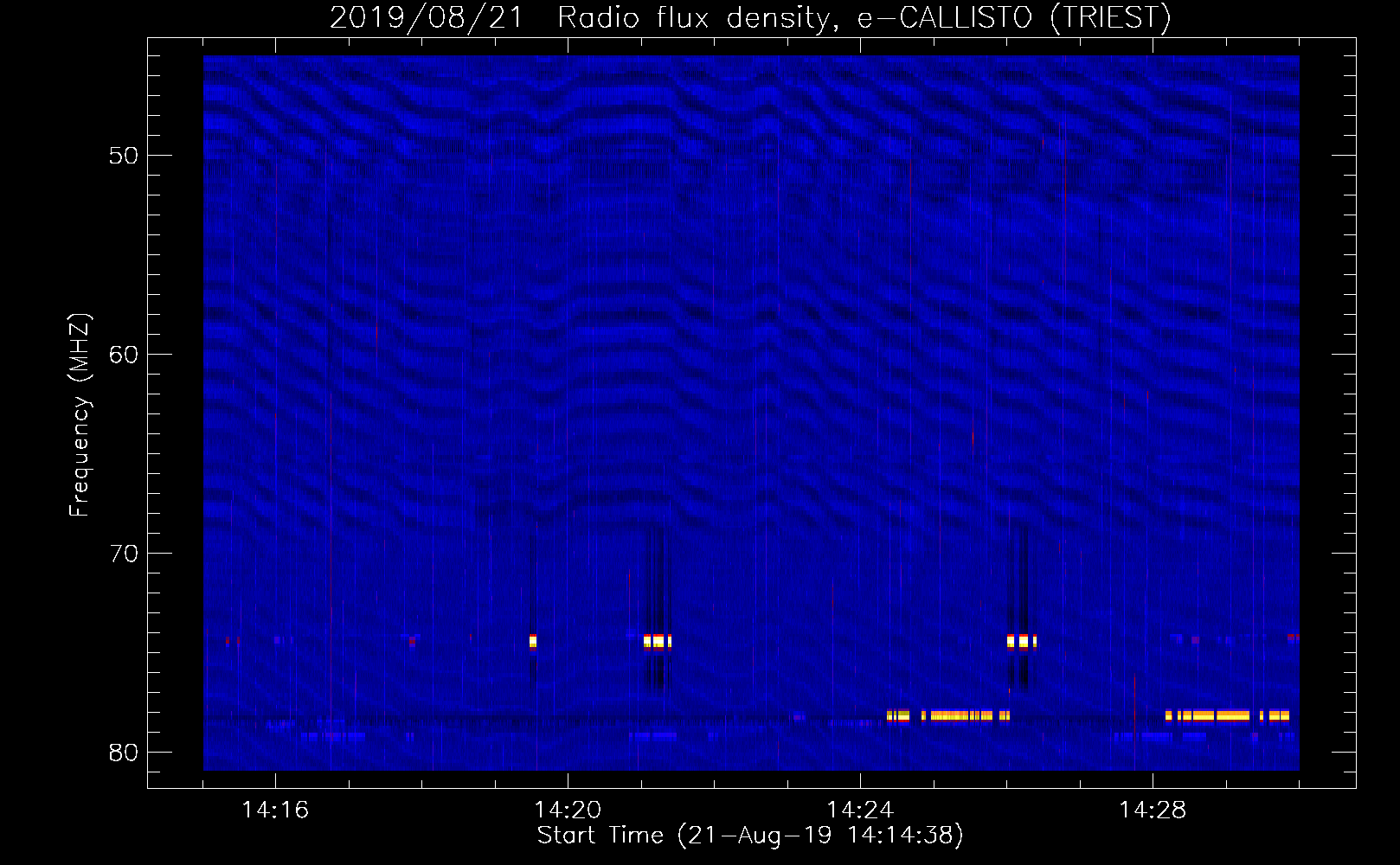Image resolution: width=1400 pixels, height=865 pixels.
Task: Select the 80 frequency tick label
Action: point(124,753)
